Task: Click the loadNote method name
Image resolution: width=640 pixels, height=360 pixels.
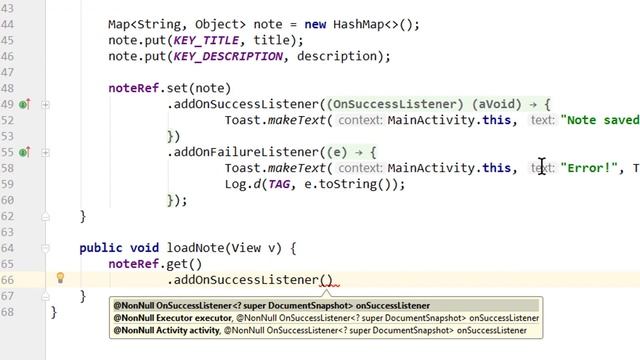Action: (195, 248)
